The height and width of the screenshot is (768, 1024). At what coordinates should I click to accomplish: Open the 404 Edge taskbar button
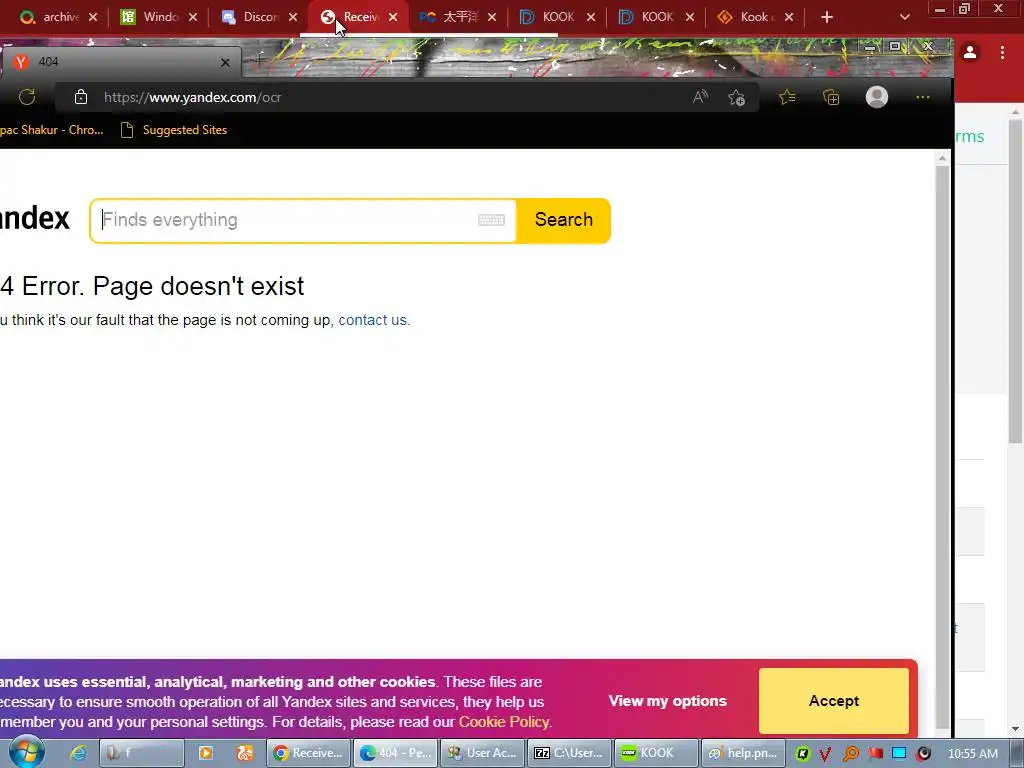point(396,753)
